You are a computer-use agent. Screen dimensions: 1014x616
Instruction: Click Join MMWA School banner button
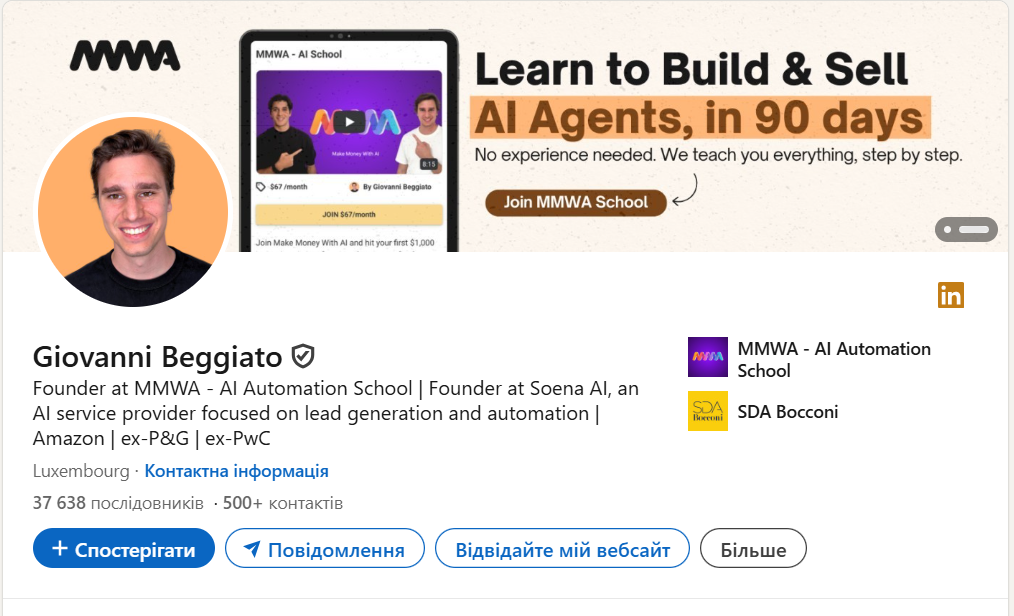pos(576,202)
